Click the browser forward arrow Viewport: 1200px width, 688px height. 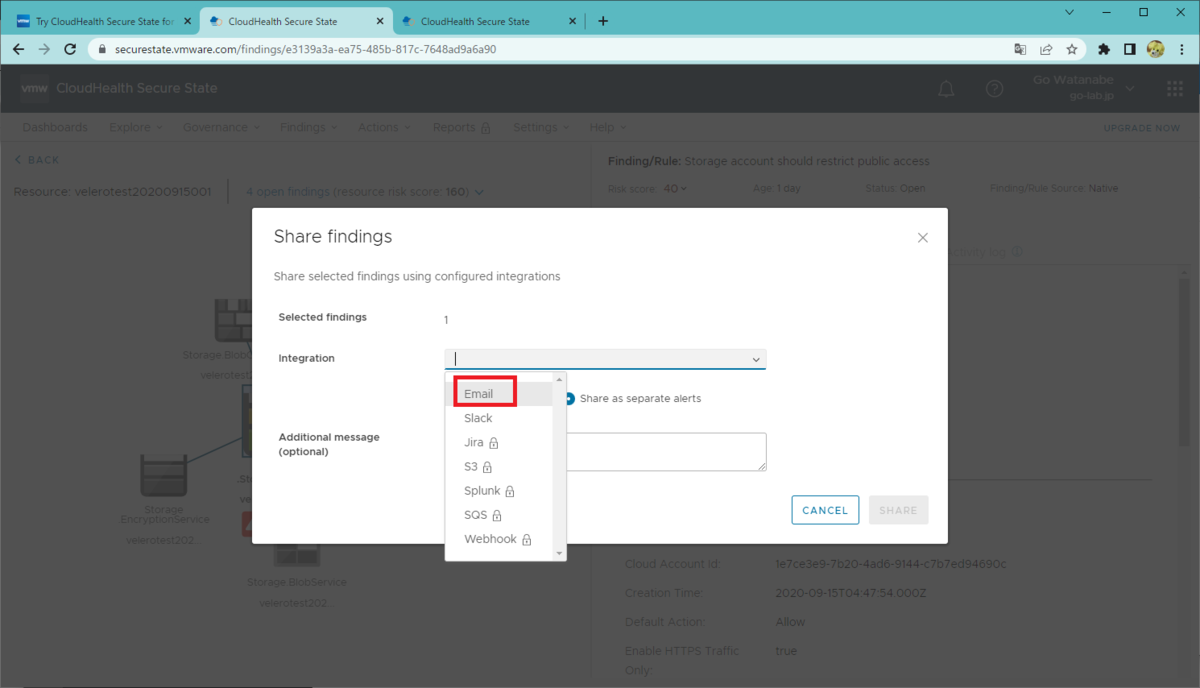44,49
